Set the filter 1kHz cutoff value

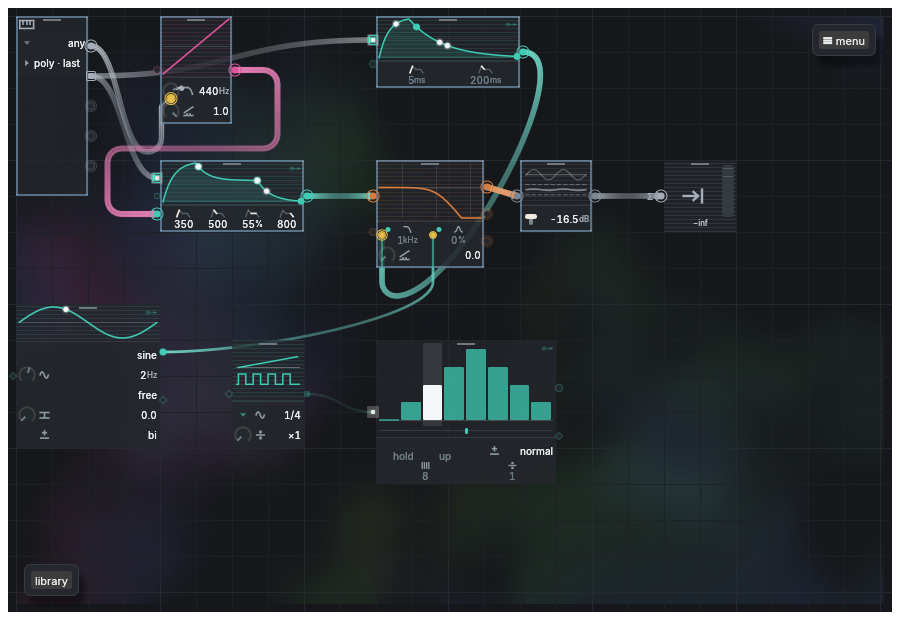[408, 240]
